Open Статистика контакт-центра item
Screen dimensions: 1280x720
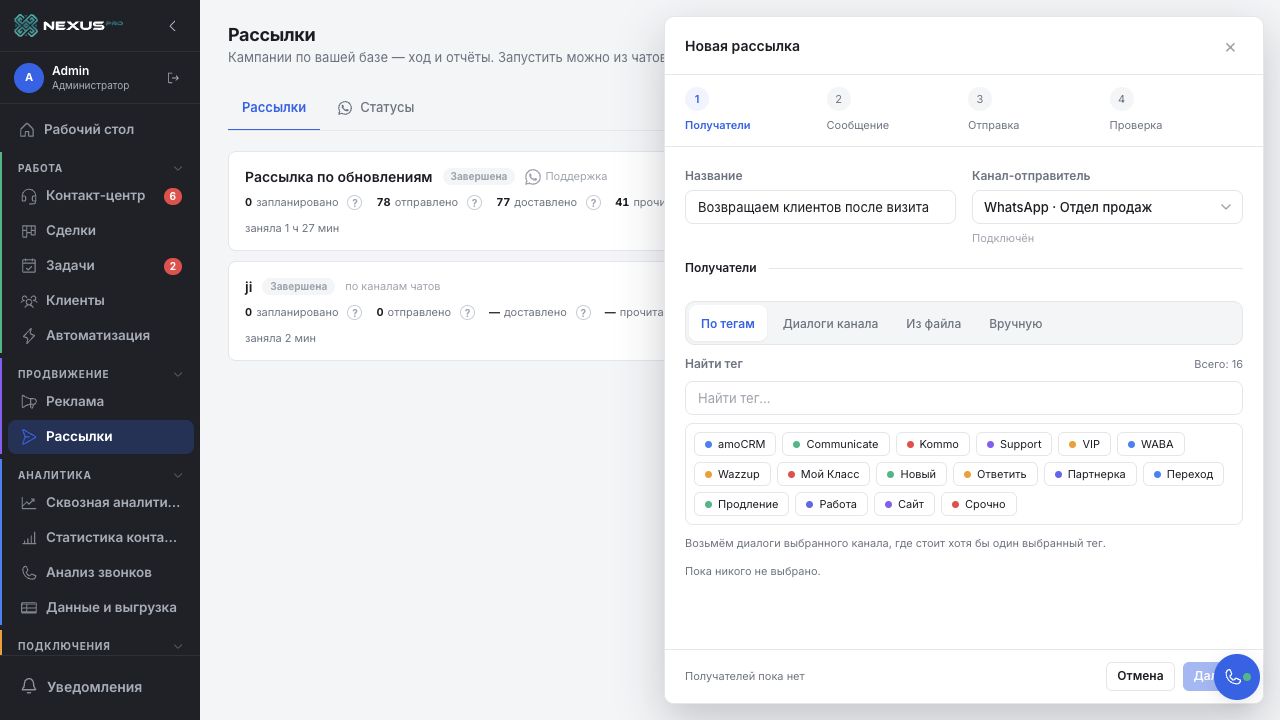click(100, 538)
